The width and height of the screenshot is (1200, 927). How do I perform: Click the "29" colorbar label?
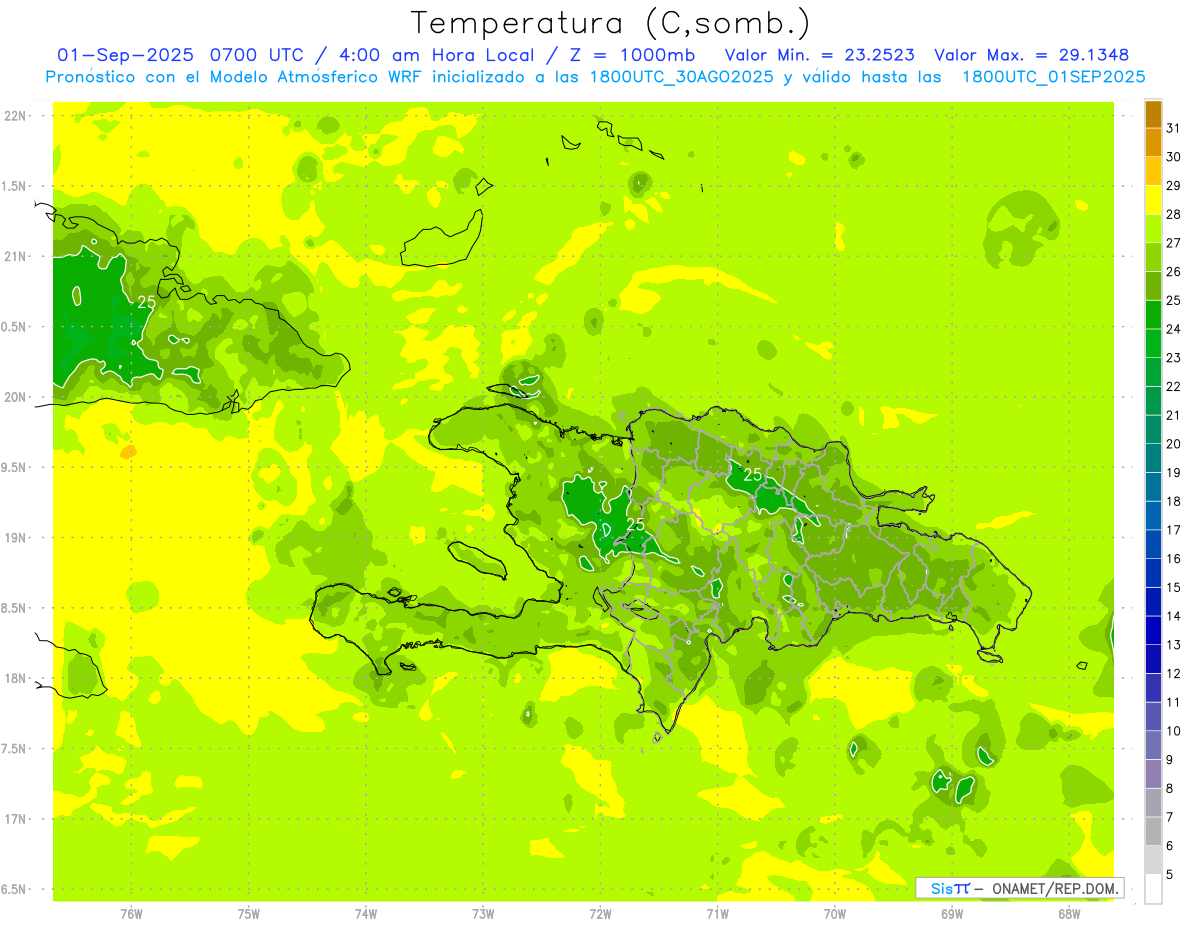click(1174, 185)
